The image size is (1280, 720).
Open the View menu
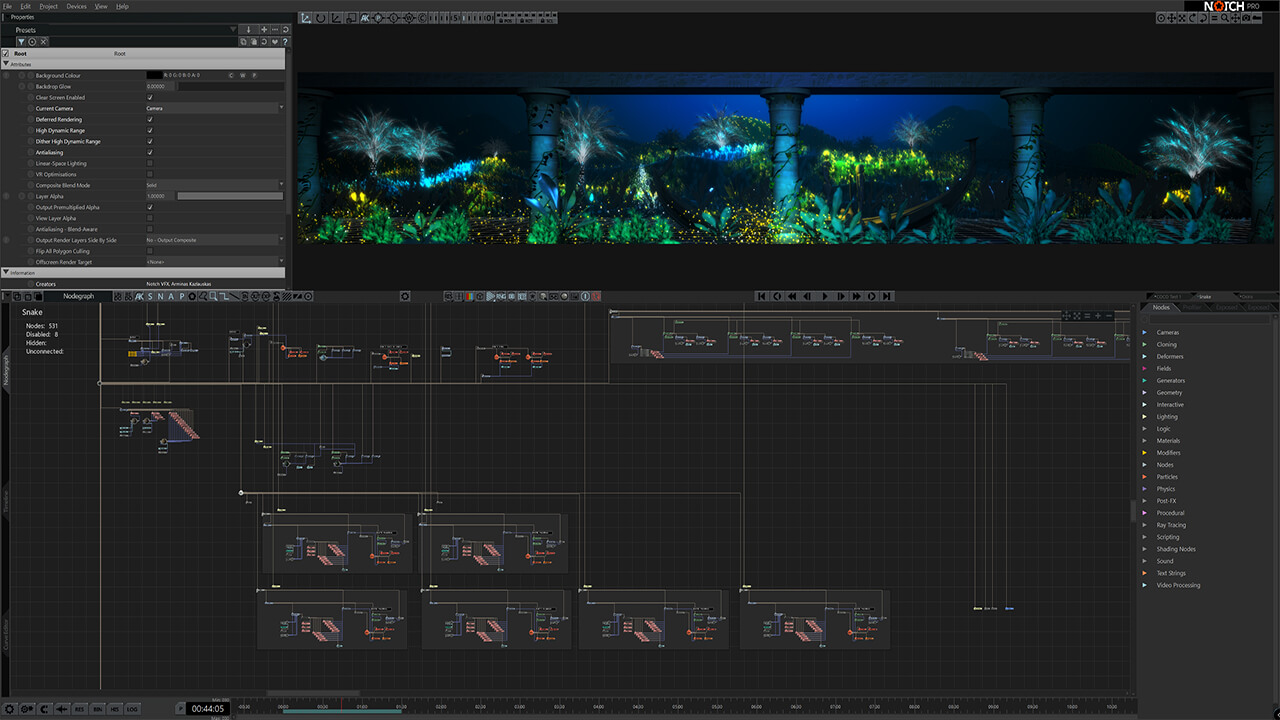click(x=101, y=6)
